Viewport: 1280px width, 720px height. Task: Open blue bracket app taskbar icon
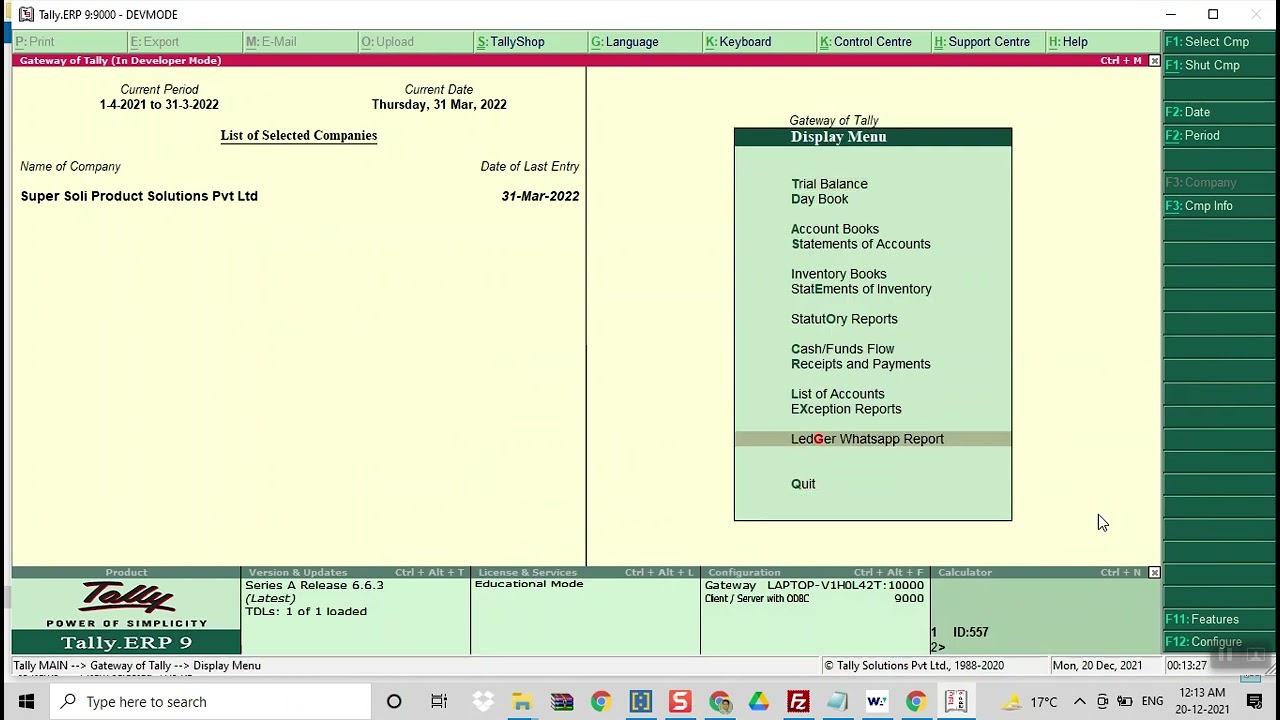(x=640, y=702)
